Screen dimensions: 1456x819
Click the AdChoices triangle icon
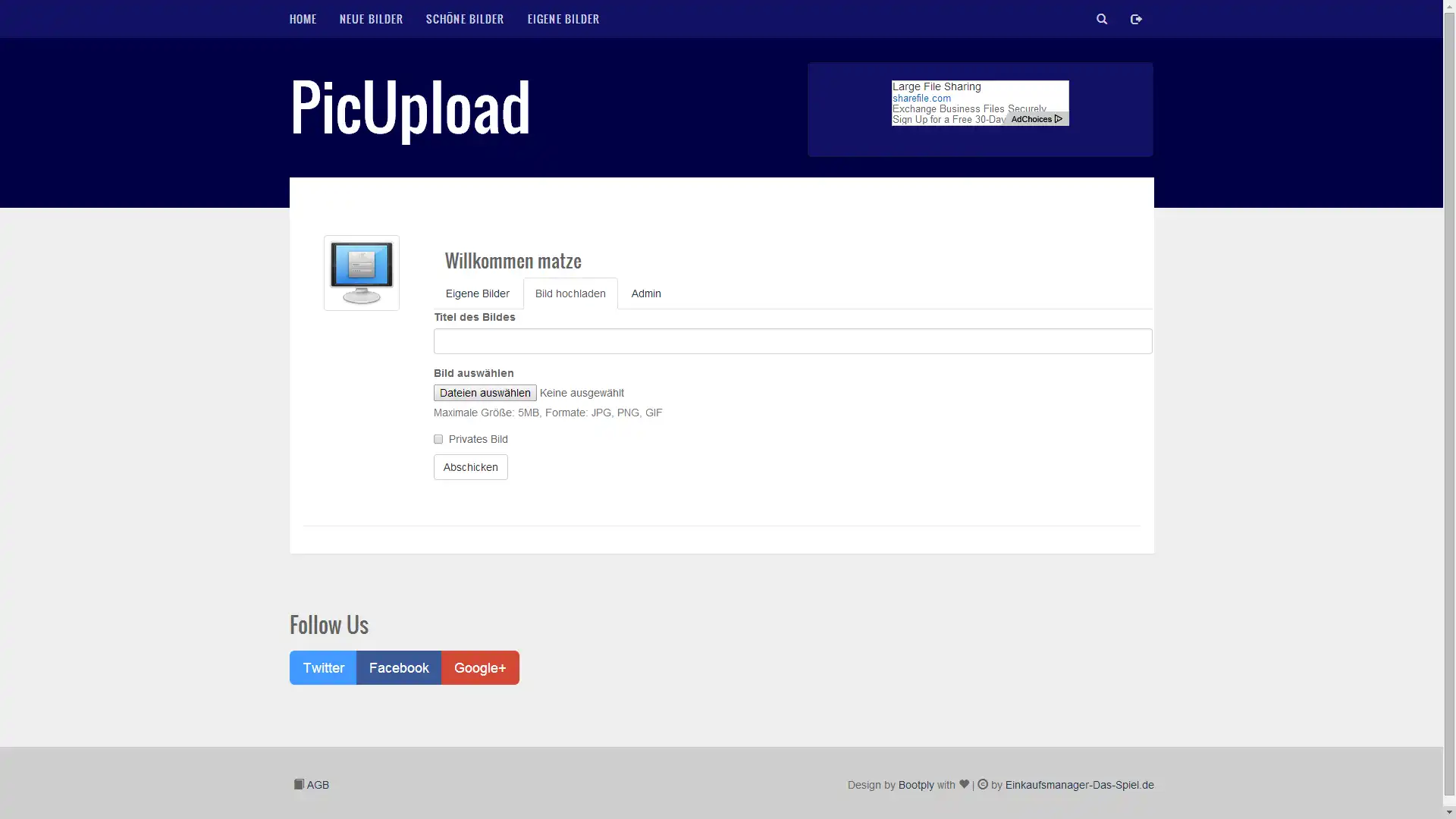tap(1059, 119)
